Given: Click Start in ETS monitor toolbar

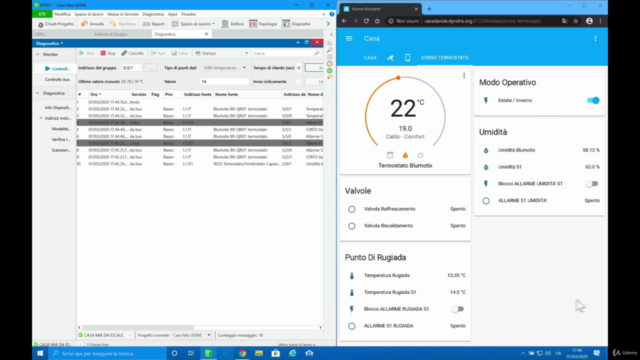Looking at the screenshot, I should (87, 53).
